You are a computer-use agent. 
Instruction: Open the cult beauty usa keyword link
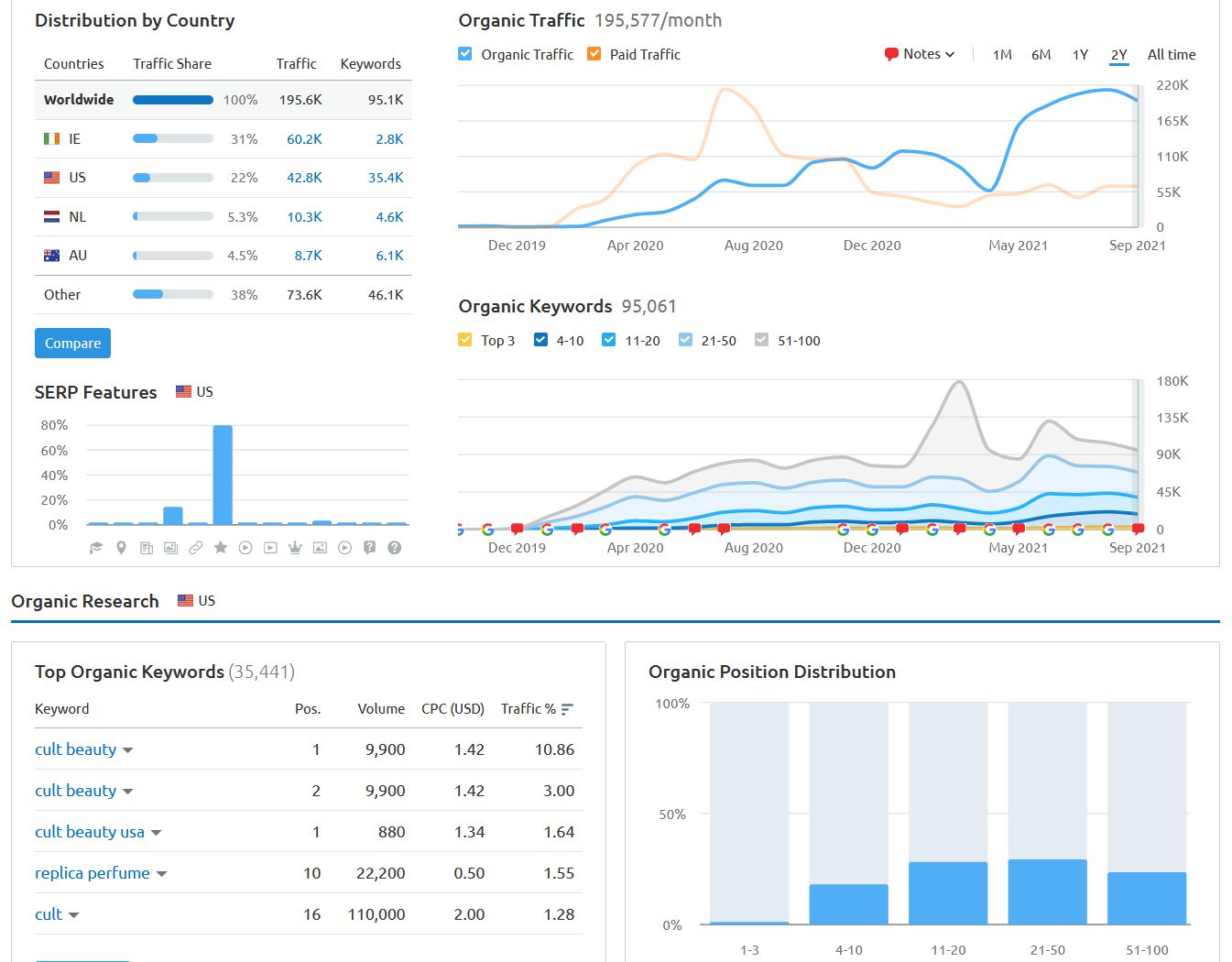90,832
